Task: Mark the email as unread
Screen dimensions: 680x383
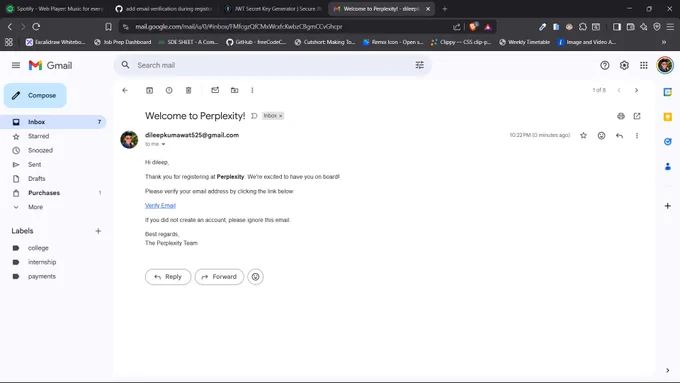Action: [x=215, y=90]
